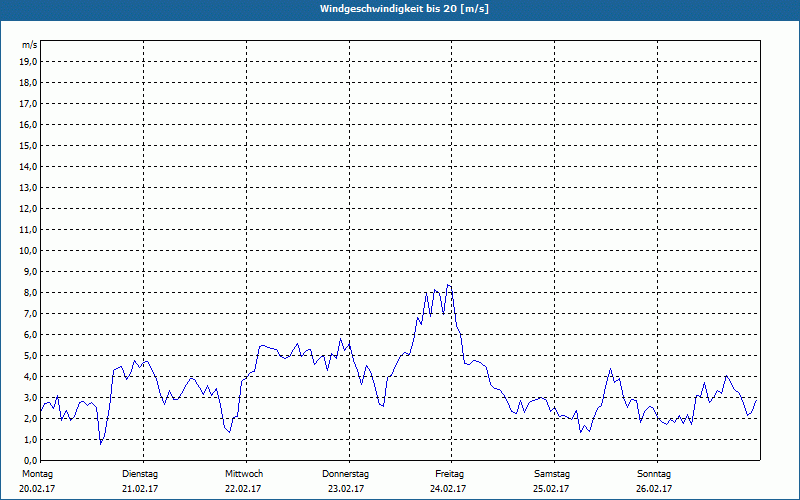This screenshot has height=500, width=800.
Task: Click the Freitag day label
Action: pyautogui.click(x=449, y=473)
